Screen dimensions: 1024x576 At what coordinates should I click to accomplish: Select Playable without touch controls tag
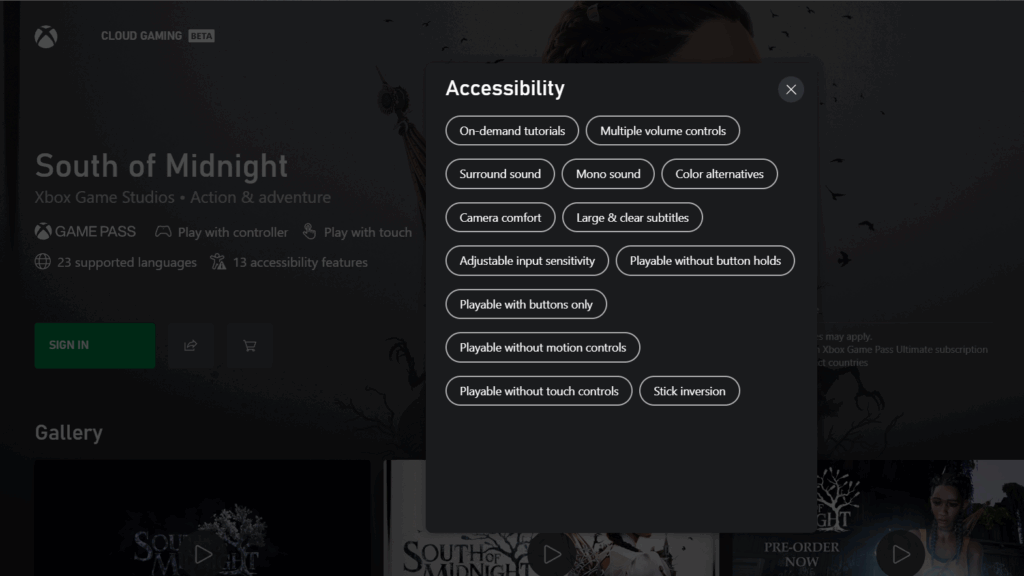538,391
